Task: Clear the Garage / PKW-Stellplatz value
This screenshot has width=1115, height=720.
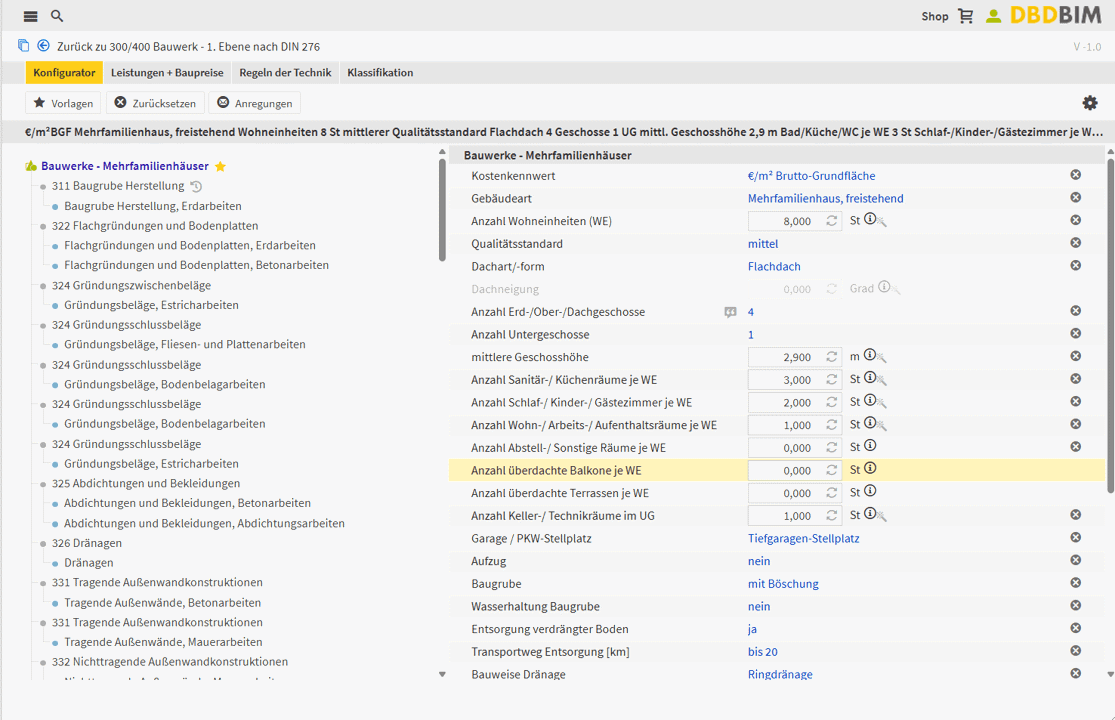Action: [1076, 537]
